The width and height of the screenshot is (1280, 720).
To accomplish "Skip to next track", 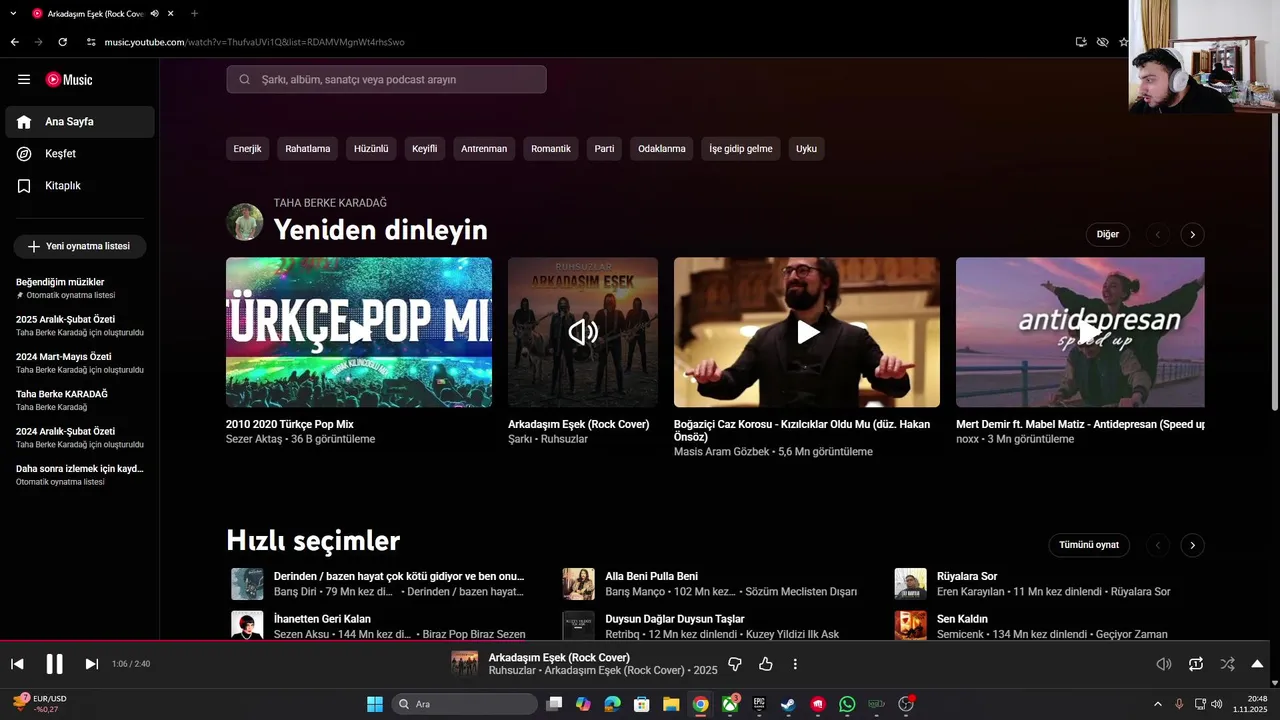I will [x=91, y=664].
